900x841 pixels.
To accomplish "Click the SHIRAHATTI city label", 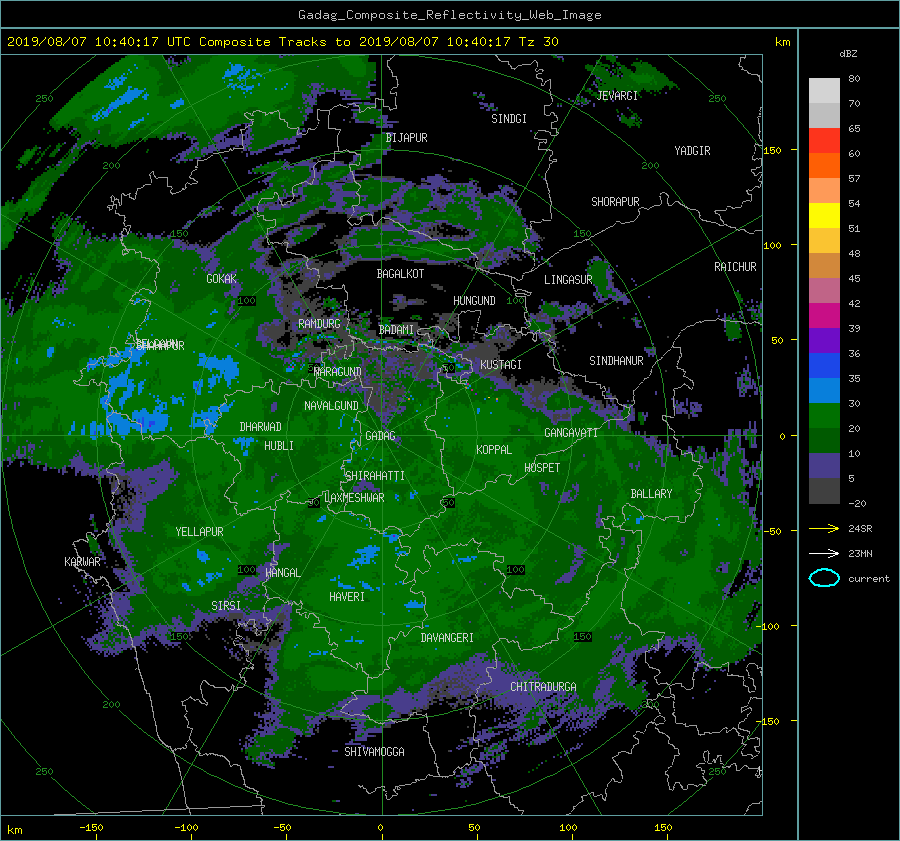I will [x=375, y=476].
